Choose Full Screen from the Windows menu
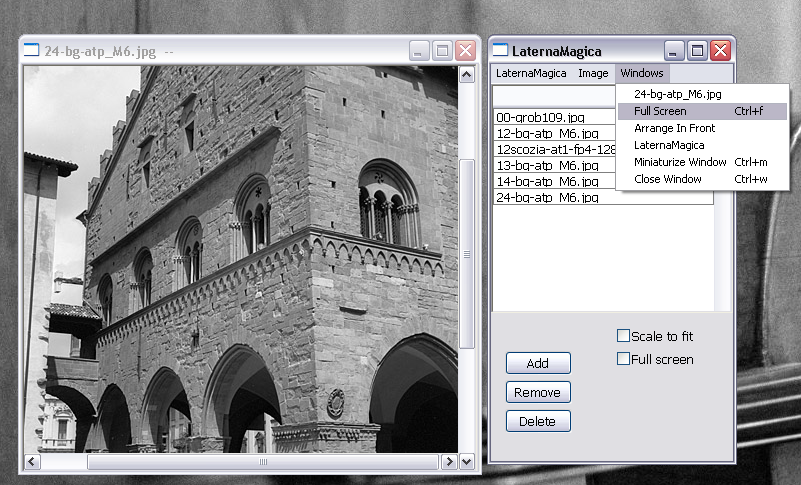 click(660, 111)
